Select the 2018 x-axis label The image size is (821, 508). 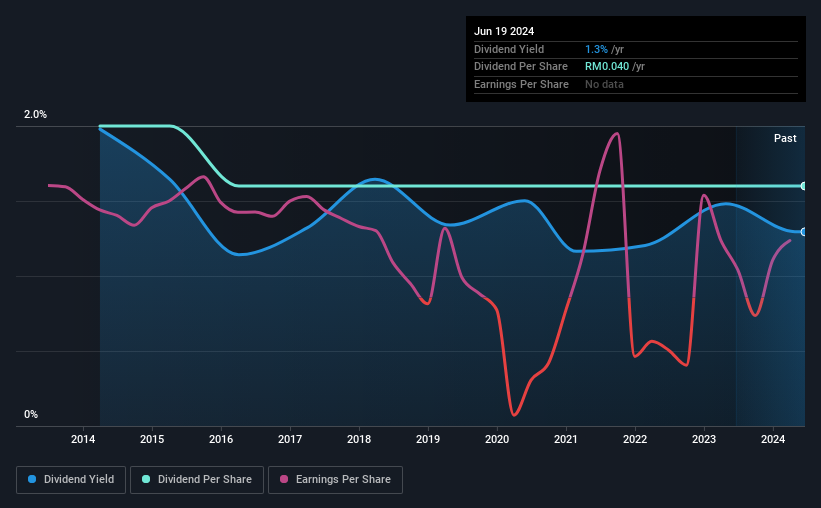pyautogui.click(x=359, y=439)
